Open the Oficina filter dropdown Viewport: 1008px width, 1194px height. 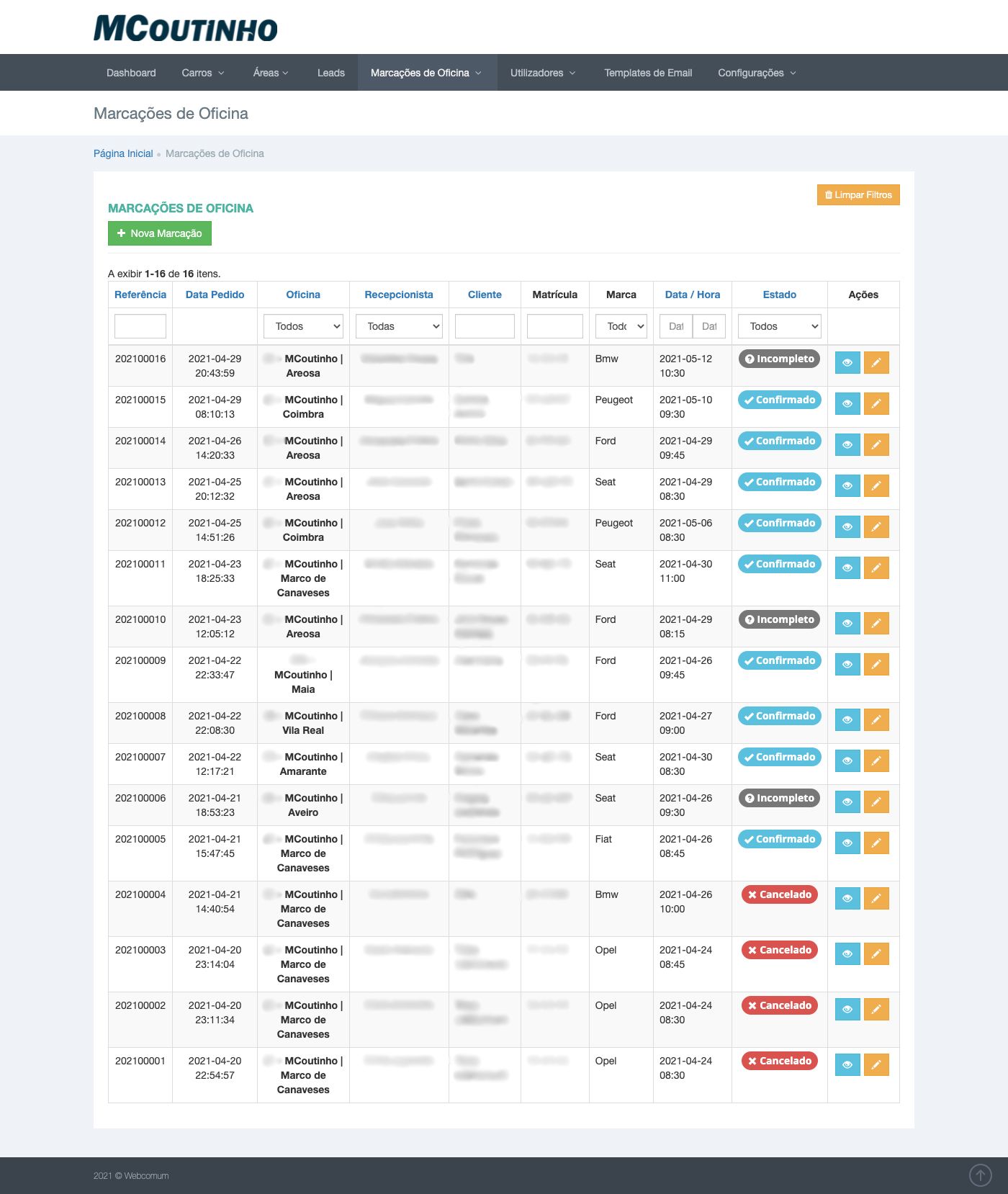point(303,326)
